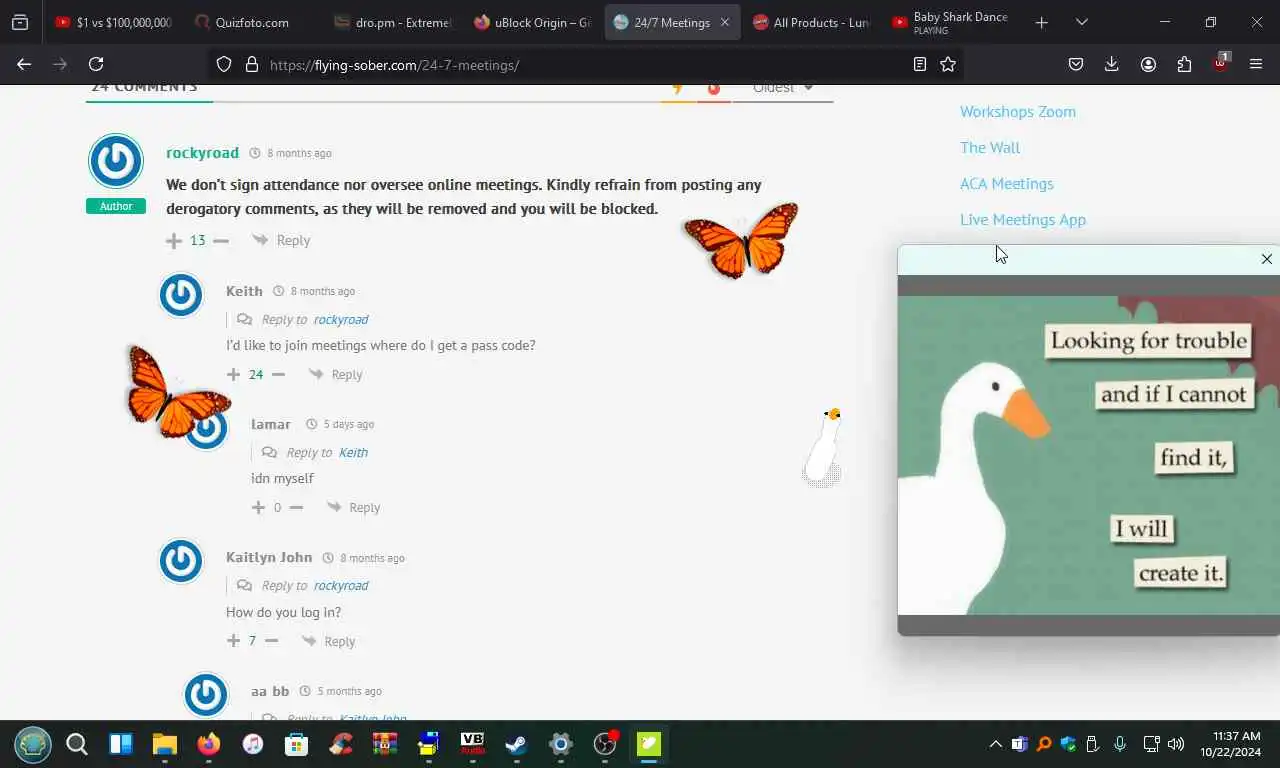The height and width of the screenshot is (768, 1280).
Task: Open the Live Meetings App sidebar link
Action: tap(1023, 219)
